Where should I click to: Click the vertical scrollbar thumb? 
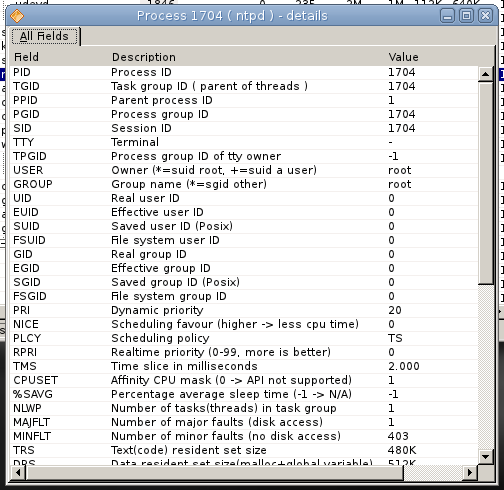pos(485,183)
